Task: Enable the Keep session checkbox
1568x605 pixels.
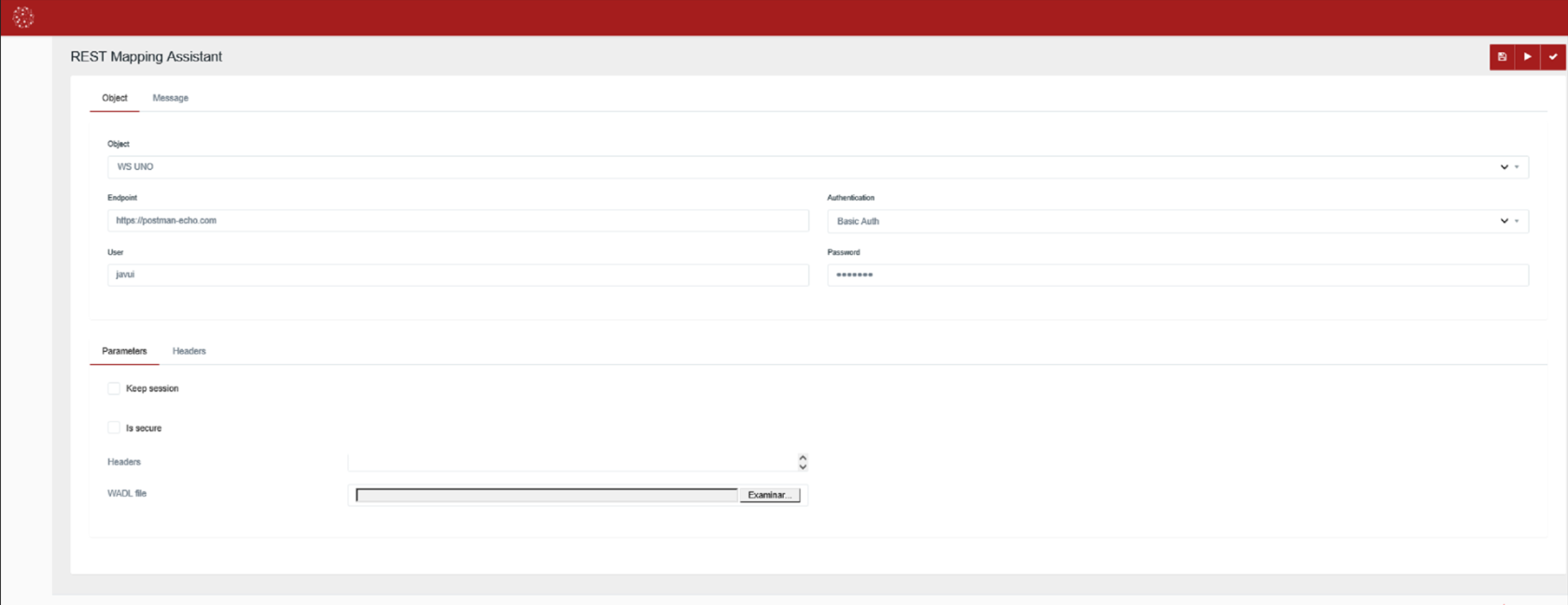Action: (x=114, y=388)
